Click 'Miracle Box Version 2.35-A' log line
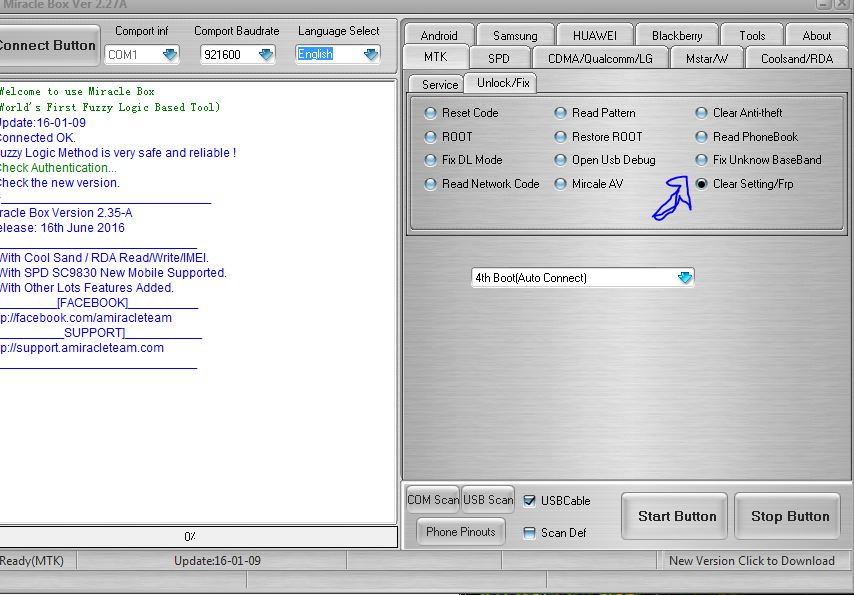Screen dimensions: 854x595 click(66, 213)
